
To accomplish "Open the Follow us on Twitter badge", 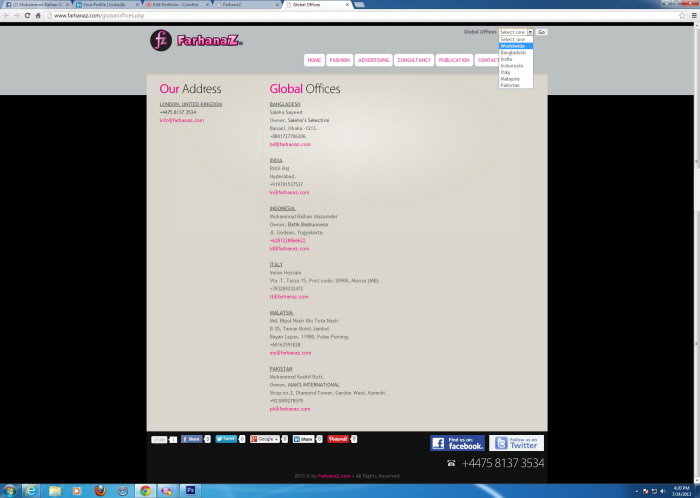I will click(516, 443).
